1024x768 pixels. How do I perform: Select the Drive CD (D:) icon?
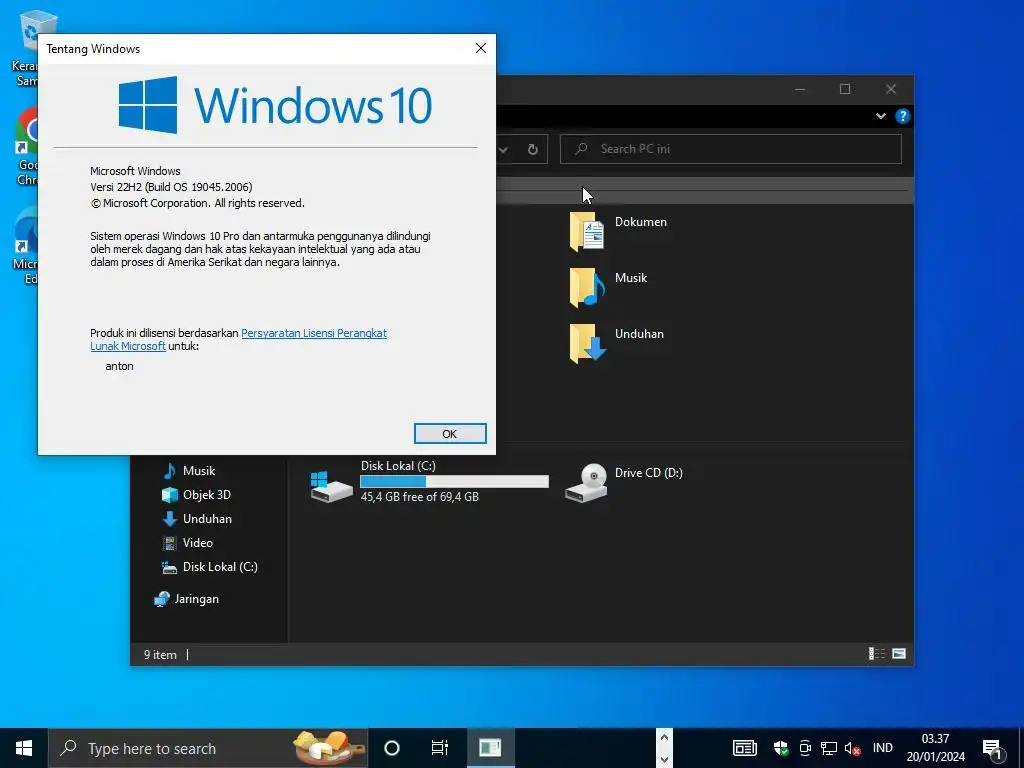586,482
